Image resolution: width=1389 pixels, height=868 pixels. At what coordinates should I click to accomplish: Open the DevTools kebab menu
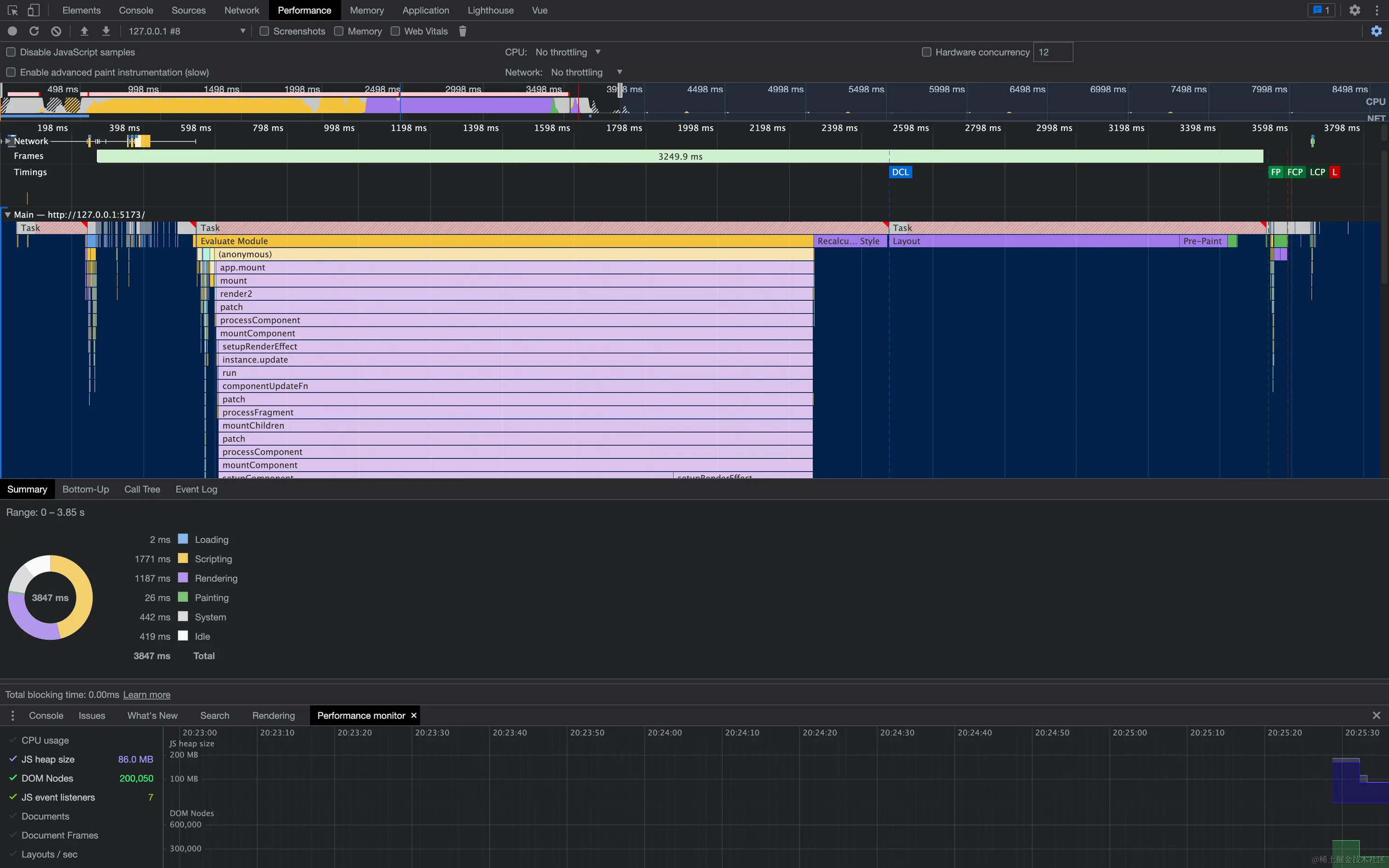1377,10
